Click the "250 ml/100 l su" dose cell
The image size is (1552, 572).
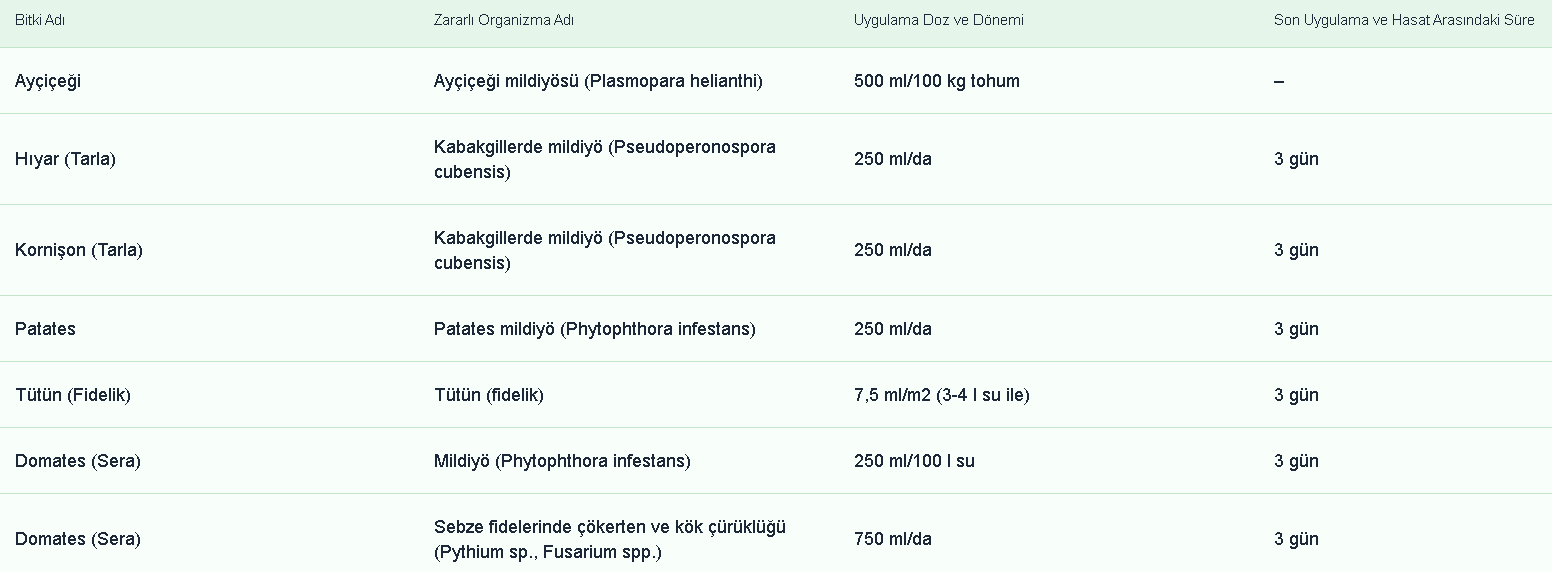(914, 461)
